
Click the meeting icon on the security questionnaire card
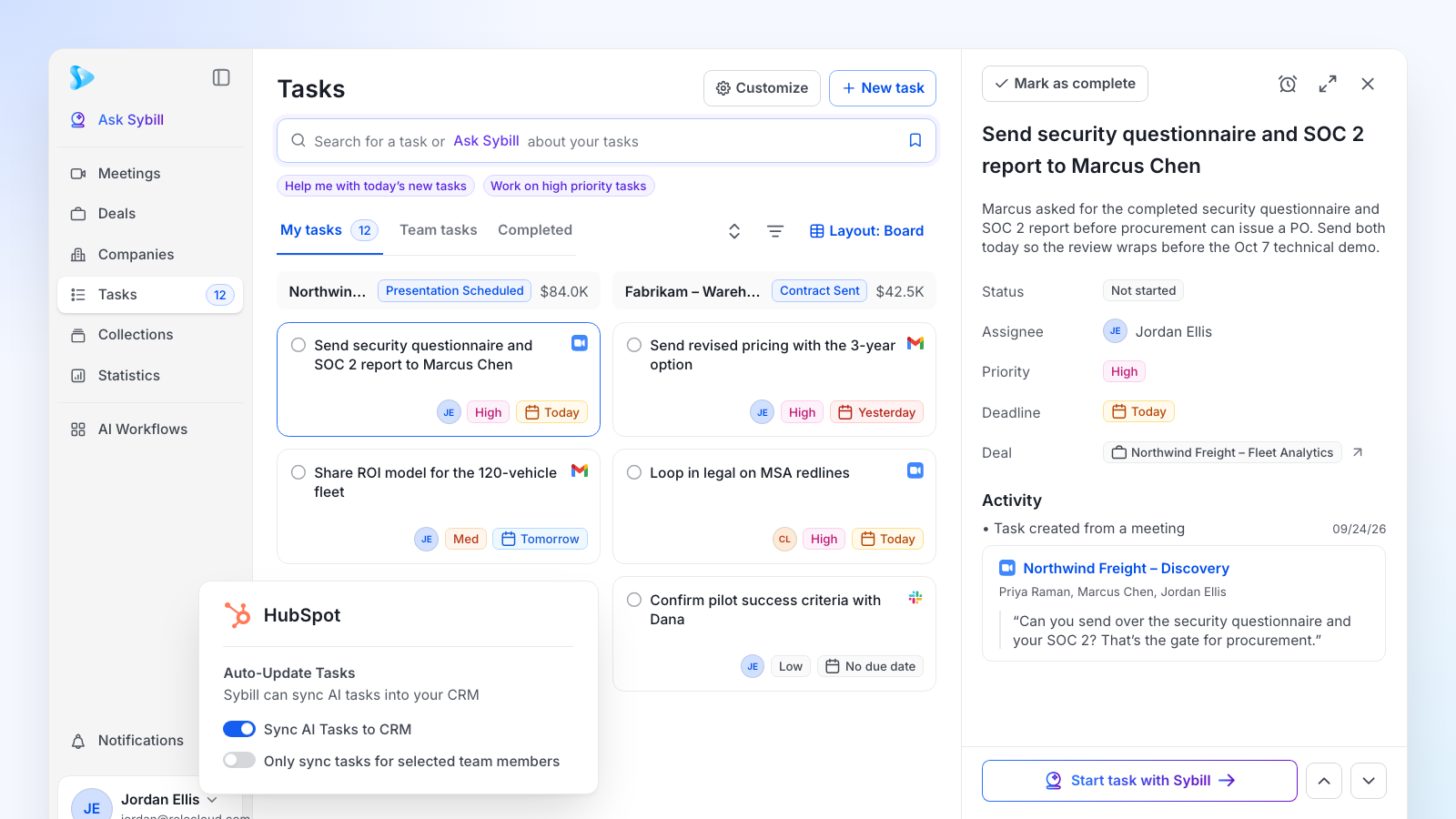(580, 343)
